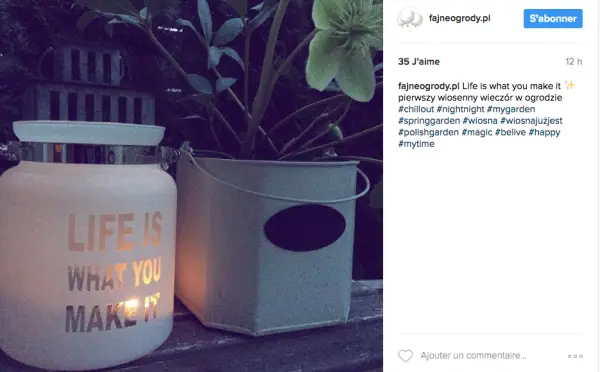Open the #chillout hashtag
The width and height of the screenshot is (600, 372).
click(x=416, y=109)
